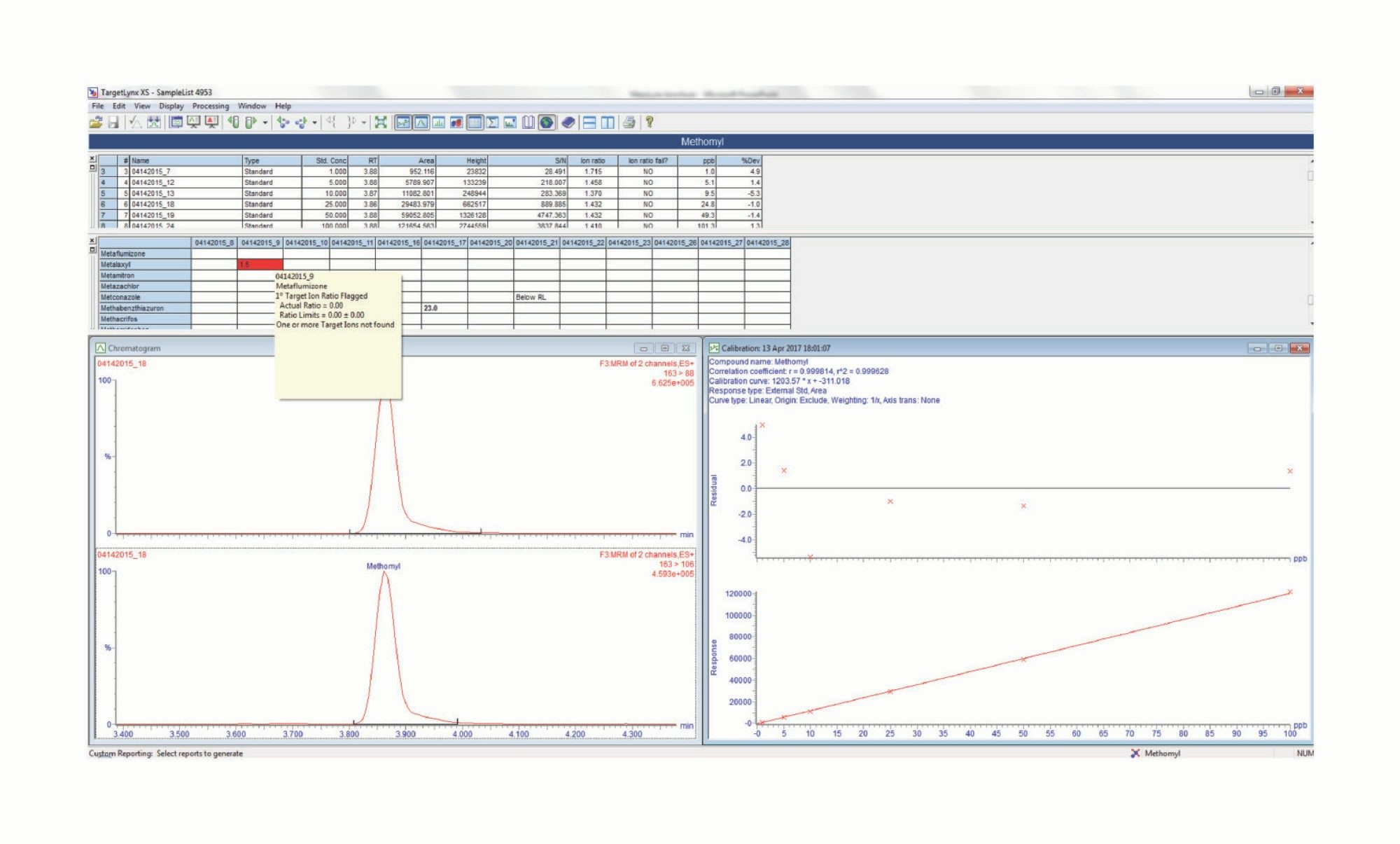The height and width of the screenshot is (844, 1400).
Task: Tile windows horizontally icon
Action: [589, 123]
